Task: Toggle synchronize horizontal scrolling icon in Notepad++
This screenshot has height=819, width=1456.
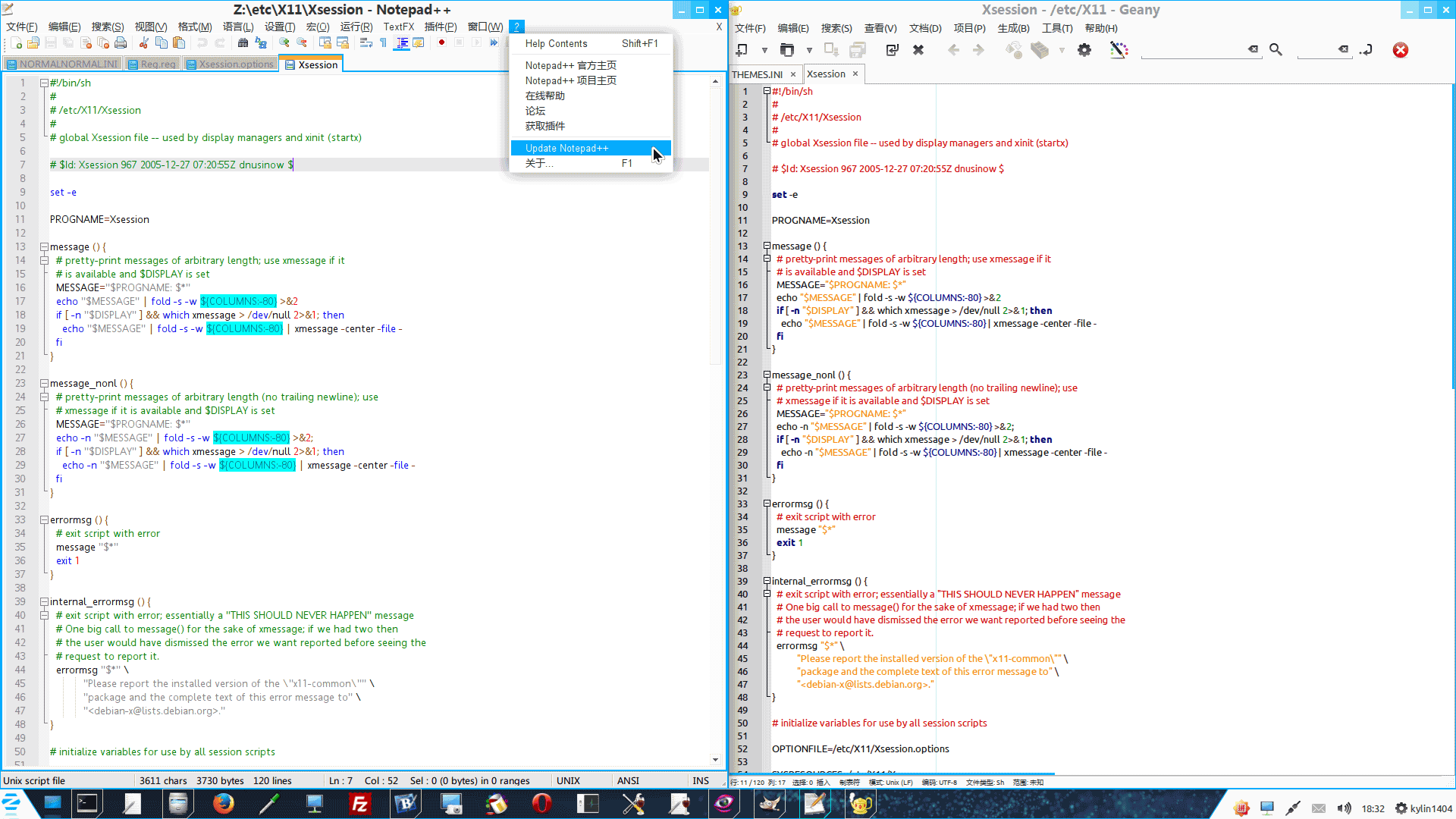Action: tap(343, 43)
